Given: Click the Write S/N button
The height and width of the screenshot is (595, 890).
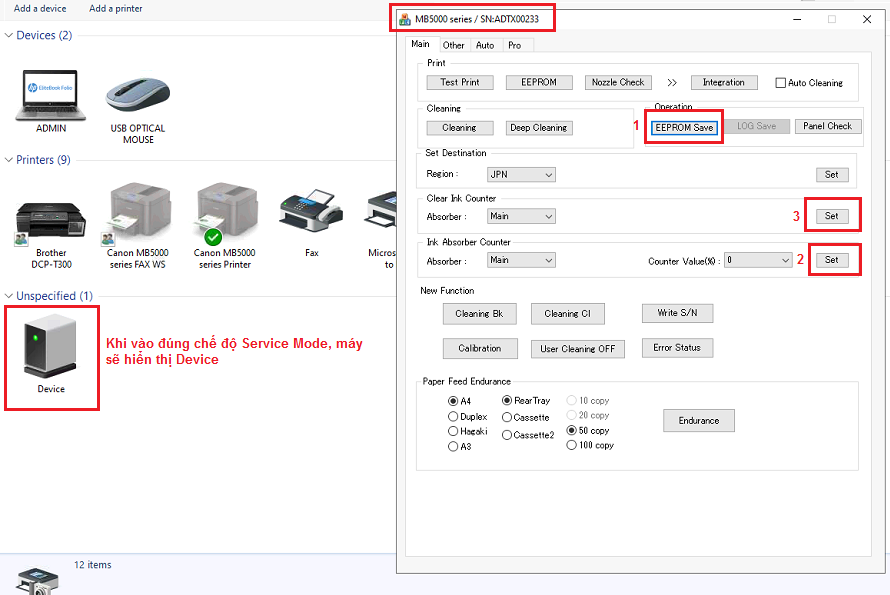Looking at the screenshot, I should [x=677, y=313].
